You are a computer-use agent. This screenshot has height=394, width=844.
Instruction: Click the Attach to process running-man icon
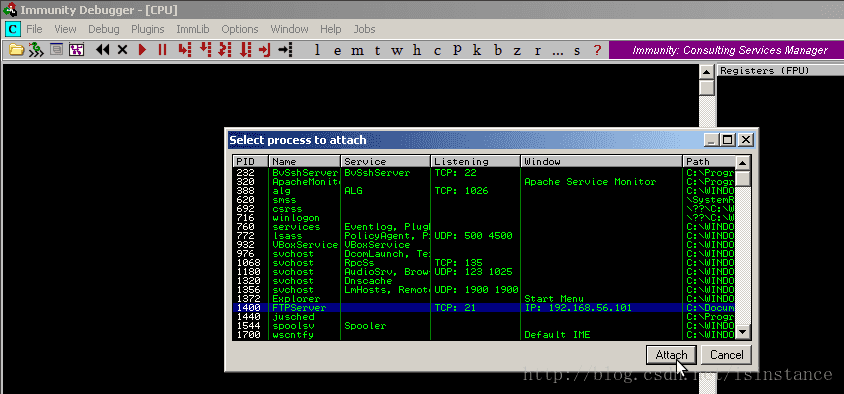tap(36, 50)
